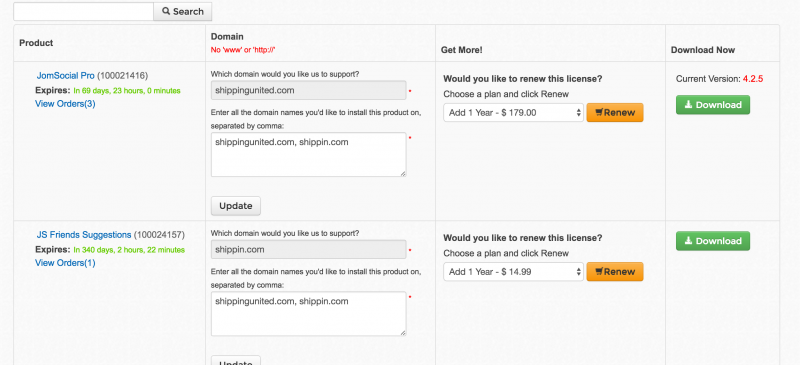Download the JS Friends Suggestions product
Screen dimensions: 800x365
click(x=713, y=241)
